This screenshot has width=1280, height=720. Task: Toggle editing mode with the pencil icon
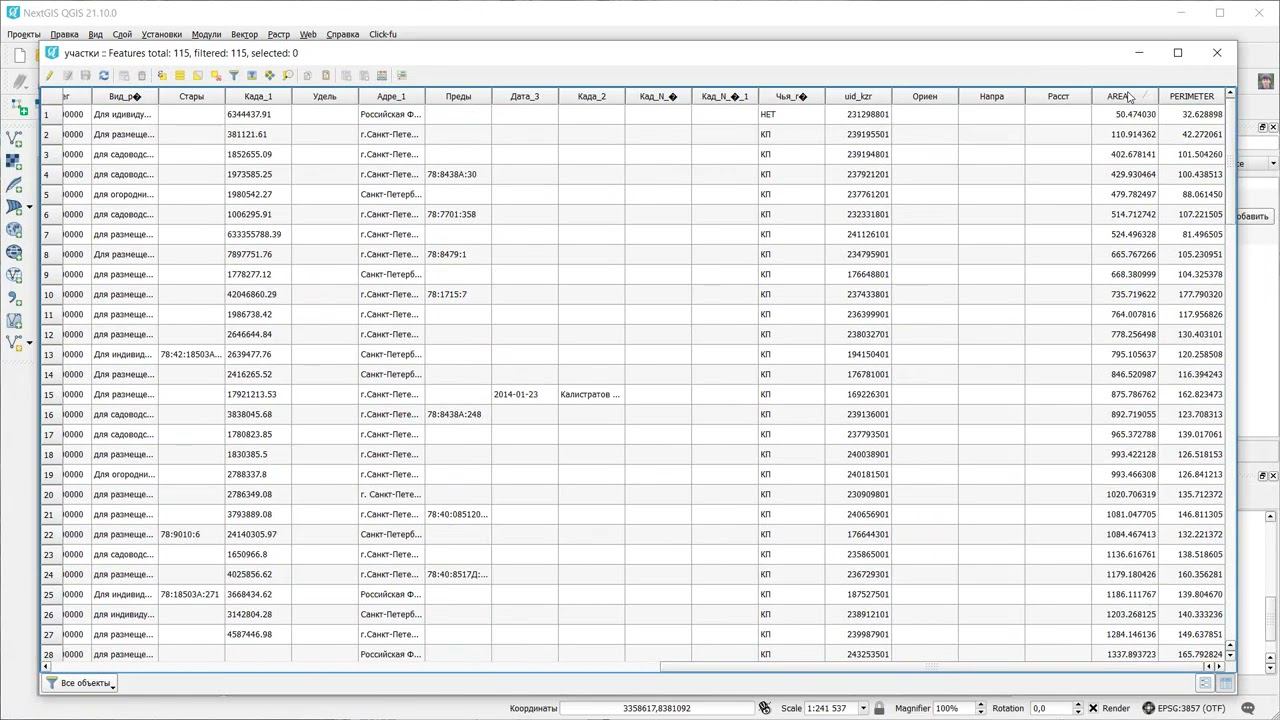click(49, 75)
